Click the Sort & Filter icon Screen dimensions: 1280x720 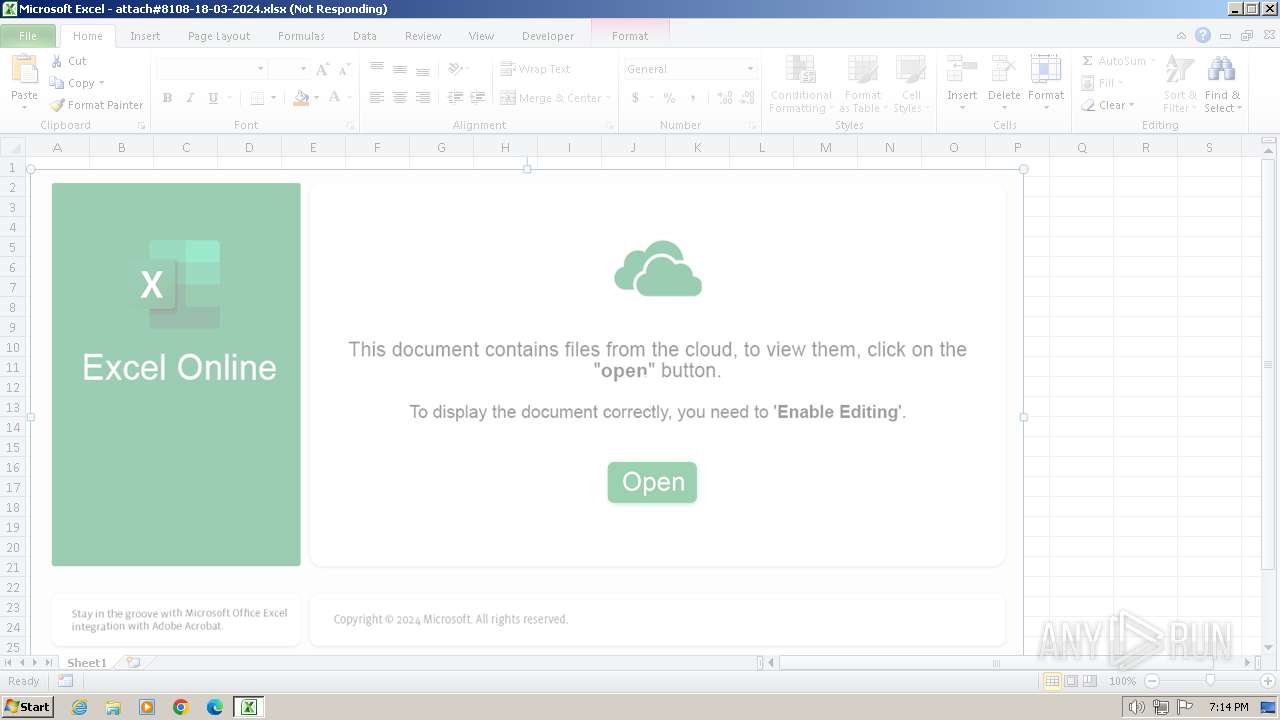(1180, 71)
